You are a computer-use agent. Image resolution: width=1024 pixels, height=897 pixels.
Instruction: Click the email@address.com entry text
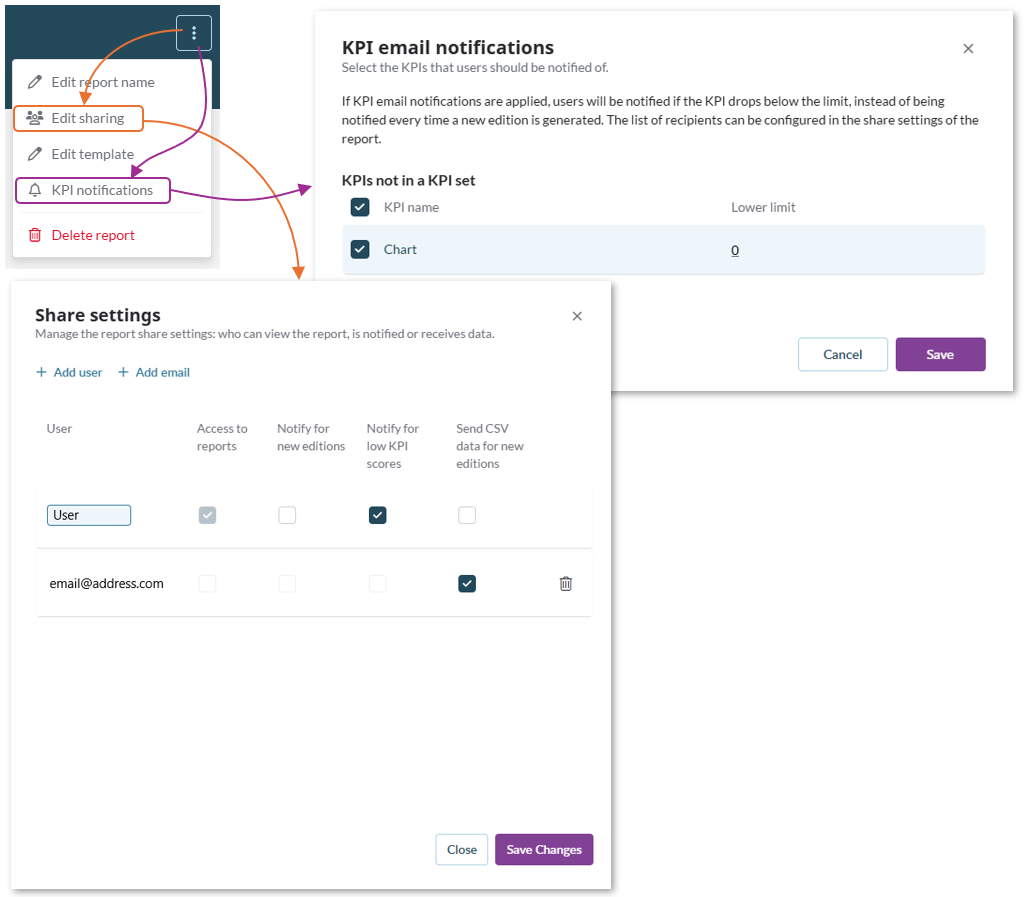click(x=106, y=584)
